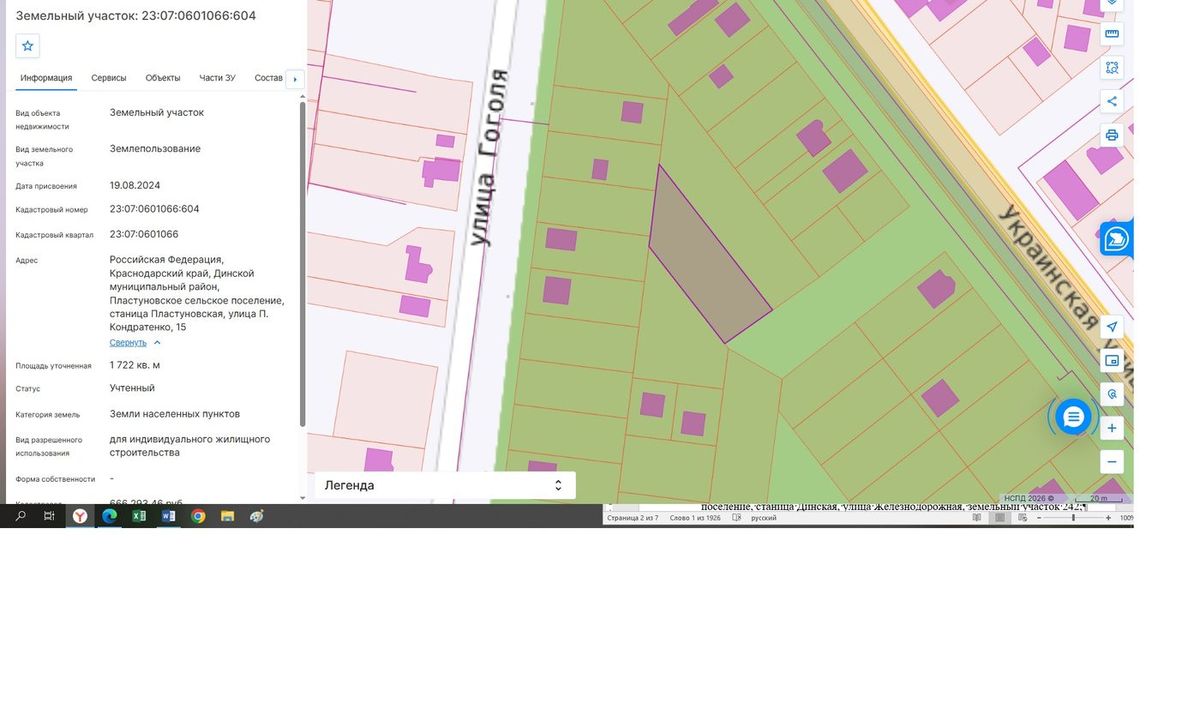Select the ruler measurement tool
The height and width of the screenshot is (721, 1200).
1111,34
